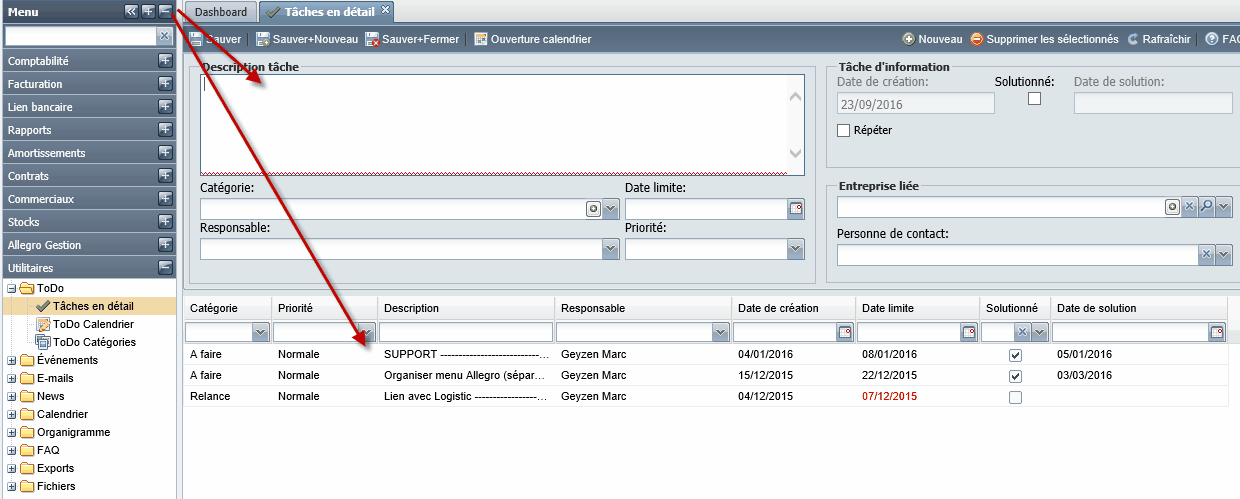
Task: Expand the E-mails folder
Action: (x=11, y=378)
